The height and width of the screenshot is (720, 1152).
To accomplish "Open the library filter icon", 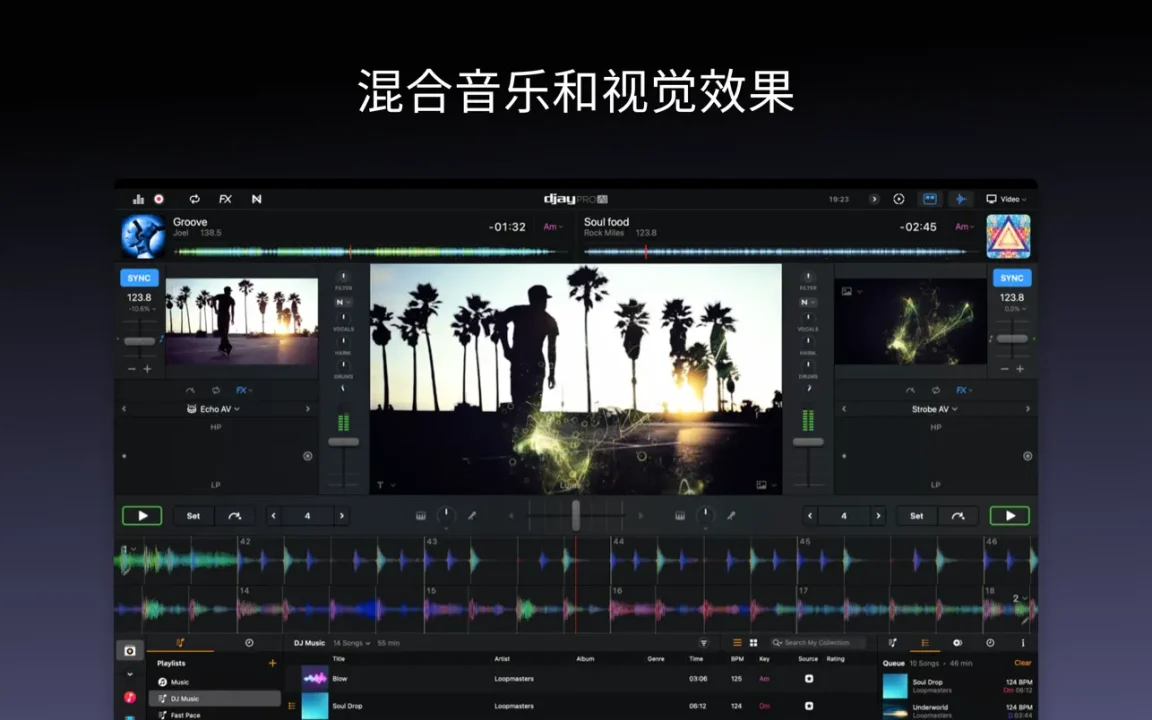I will coord(703,643).
